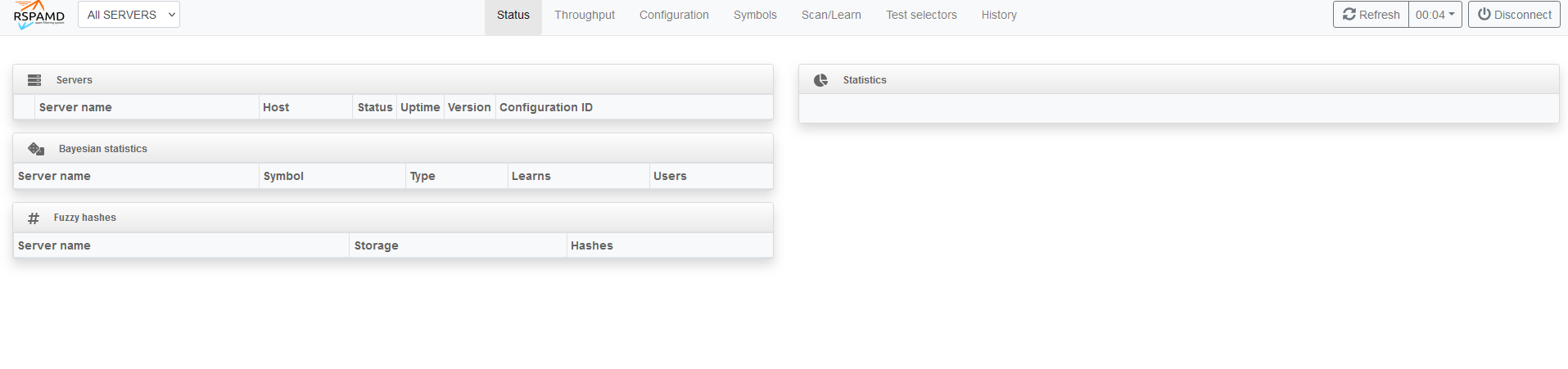
Task: Switch to the Throughput tab
Action: (x=584, y=15)
